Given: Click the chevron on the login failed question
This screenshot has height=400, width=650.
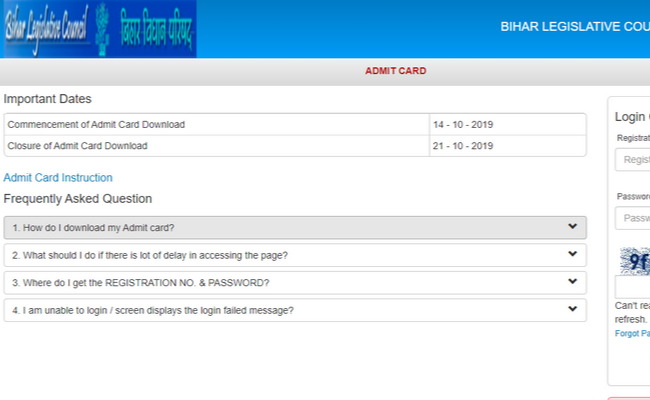Looking at the screenshot, I should point(572,309).
